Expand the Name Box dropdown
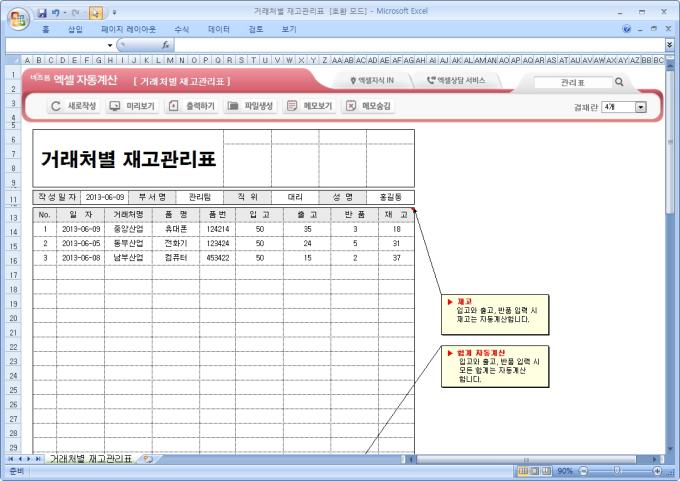The height and width of the screenshot is (481, 680). coord(110,45)
